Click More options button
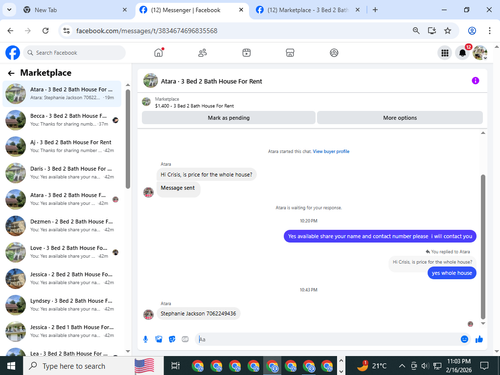 tap(400, 118)
